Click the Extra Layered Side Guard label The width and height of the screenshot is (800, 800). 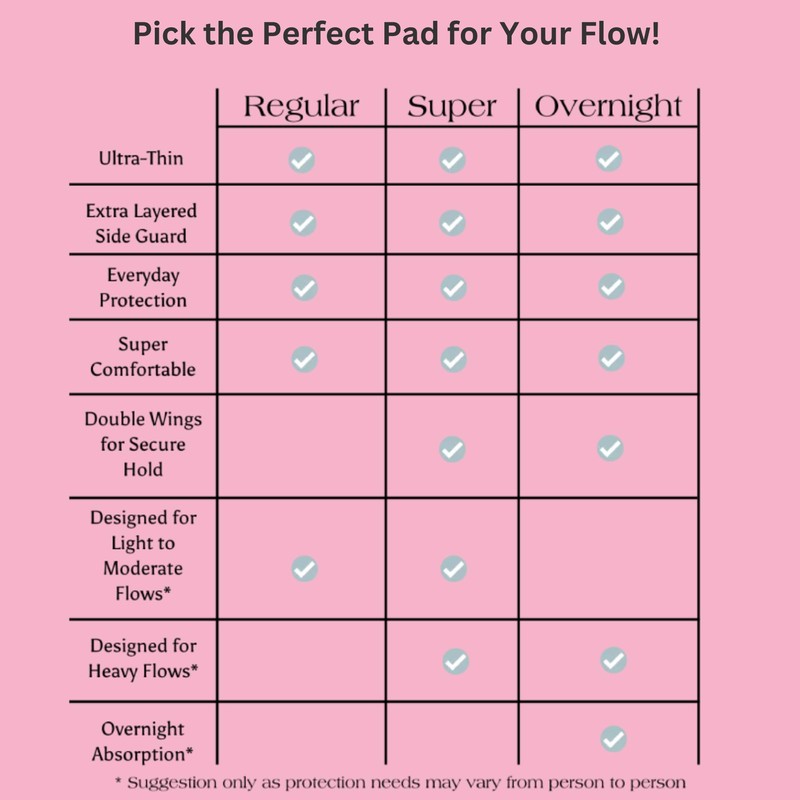coord(140,223)
